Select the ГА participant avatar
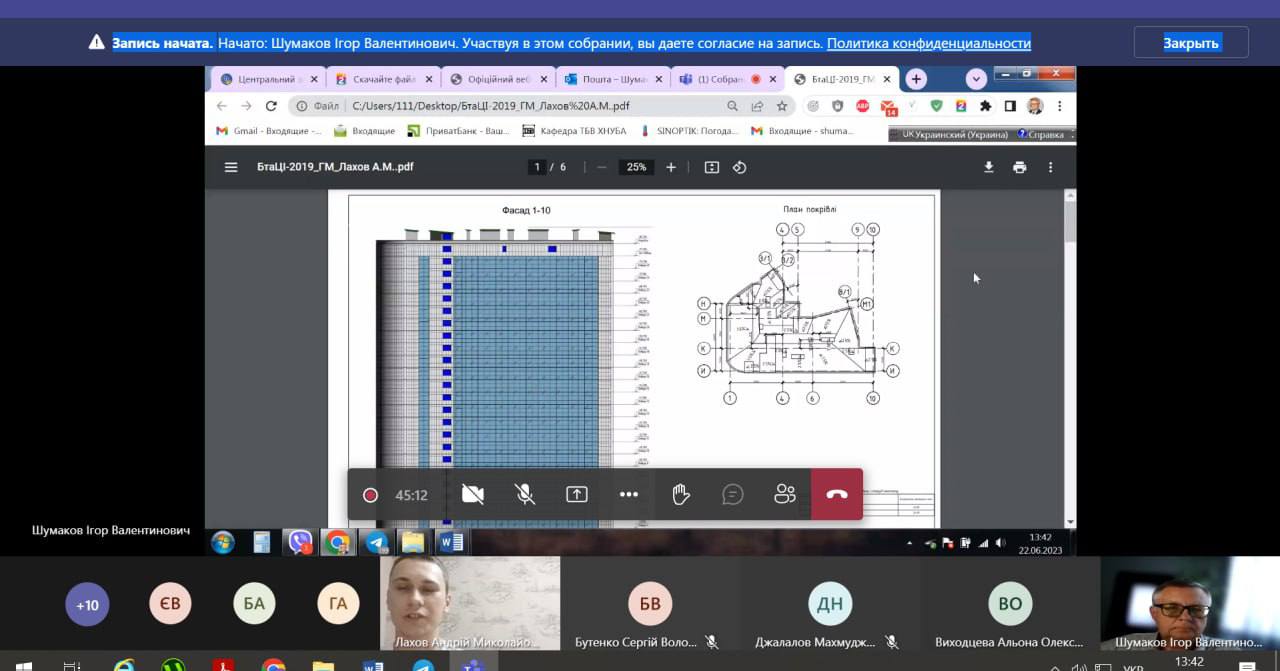This screenshot has height=671, width=1280. pos(338,604)
